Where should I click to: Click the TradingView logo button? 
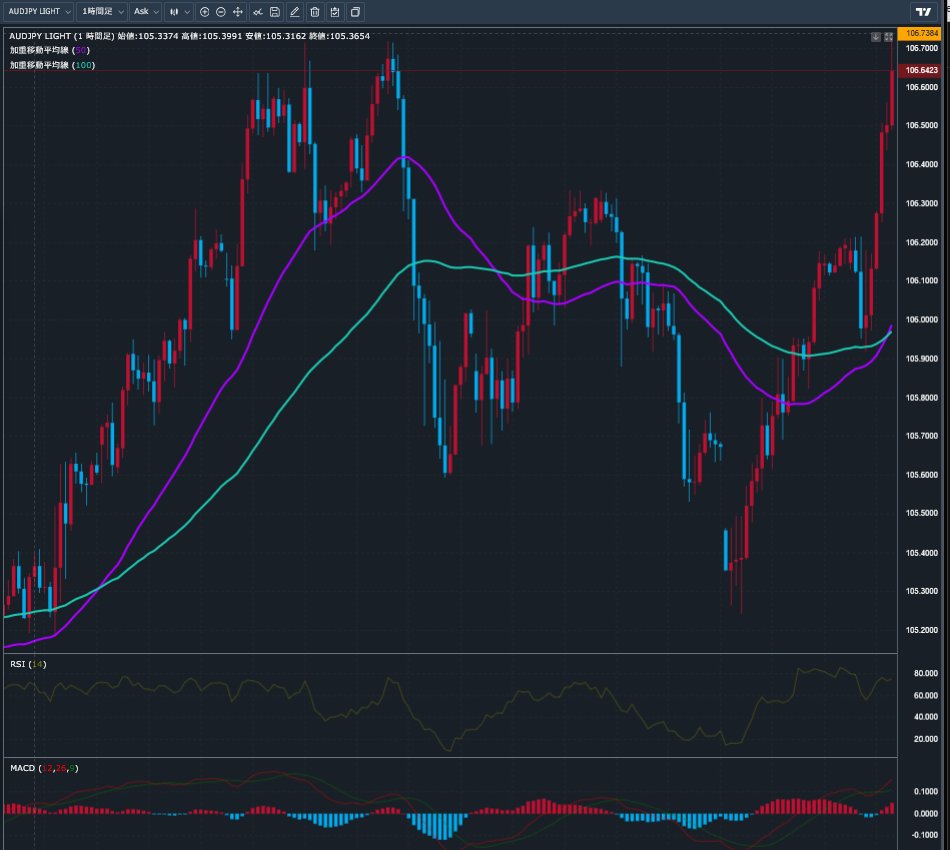(x=923, y=12)
